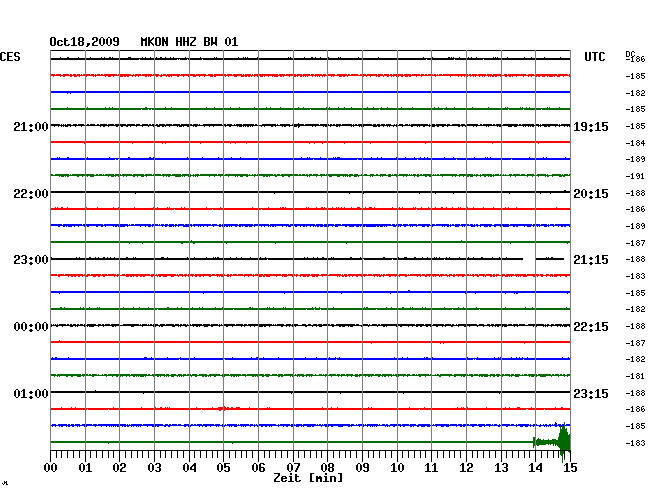
Task: Click the date label Oct18,2009
Action: point(85,42)
